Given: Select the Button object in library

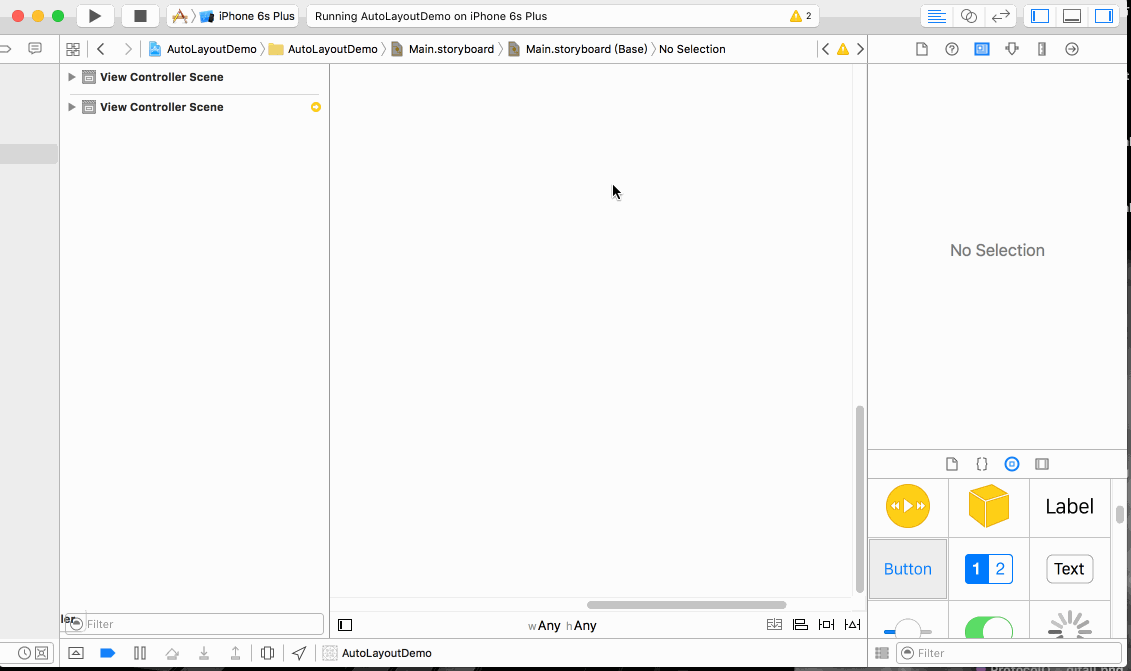Looking at the screenshot, I should (x=907, y=569).
